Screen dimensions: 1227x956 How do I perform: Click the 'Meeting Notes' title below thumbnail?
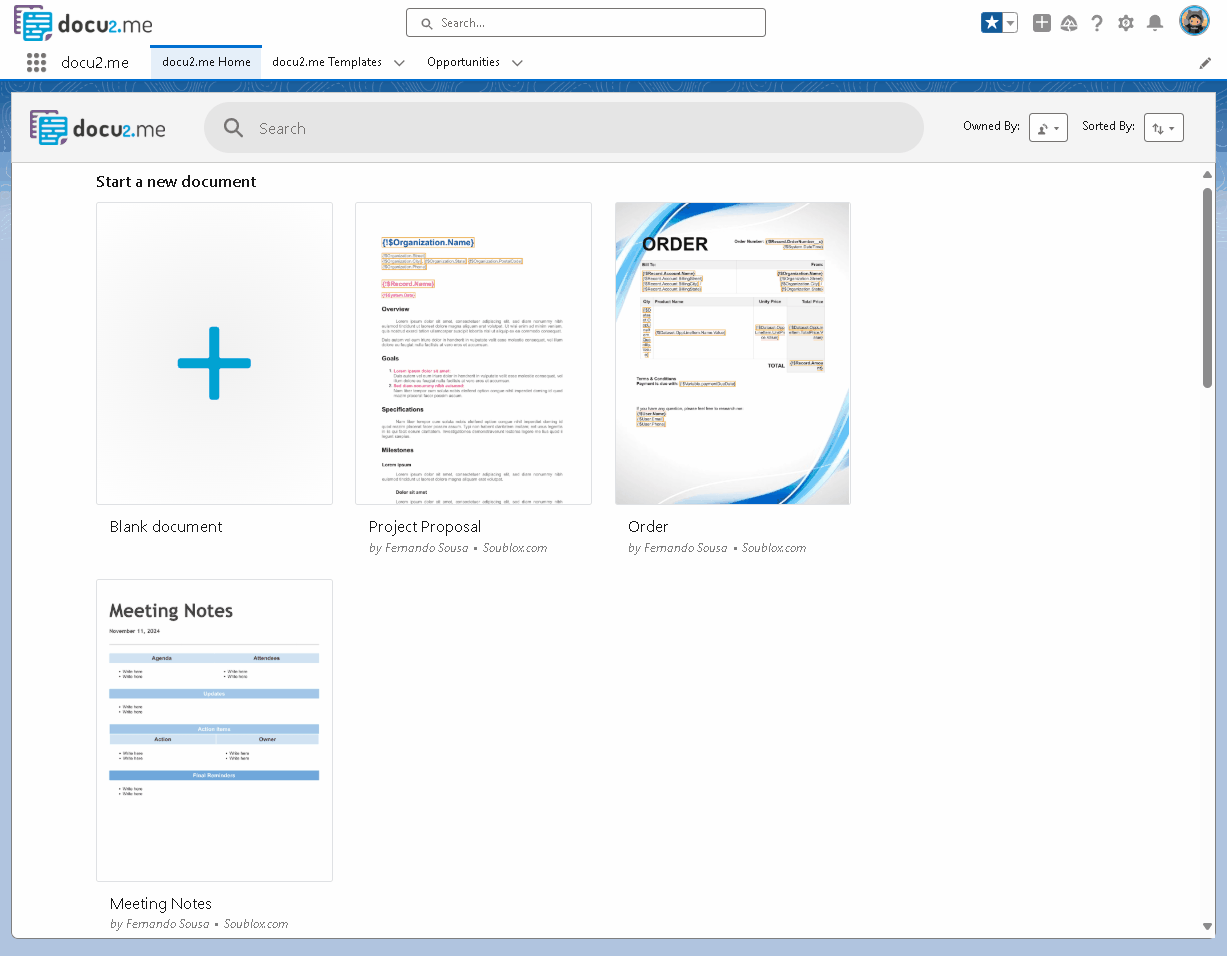[x=161, y=904]
